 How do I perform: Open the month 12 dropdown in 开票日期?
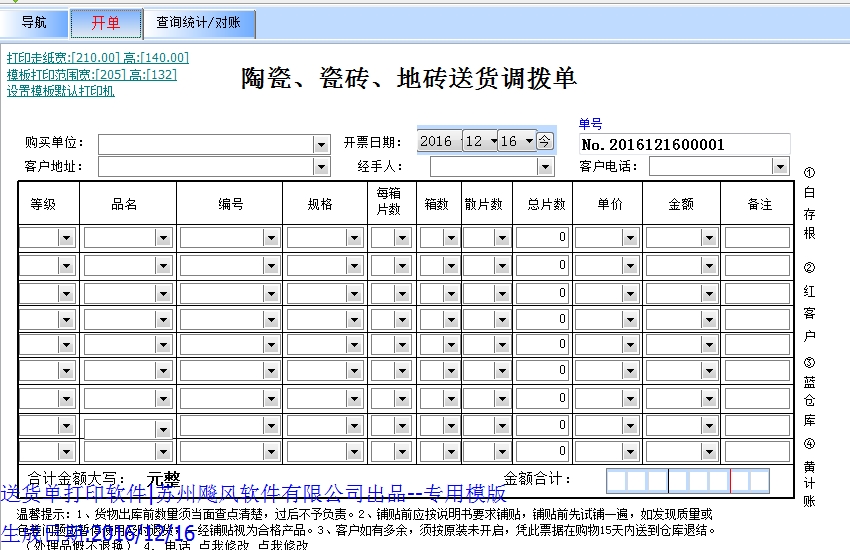[480, 141]
